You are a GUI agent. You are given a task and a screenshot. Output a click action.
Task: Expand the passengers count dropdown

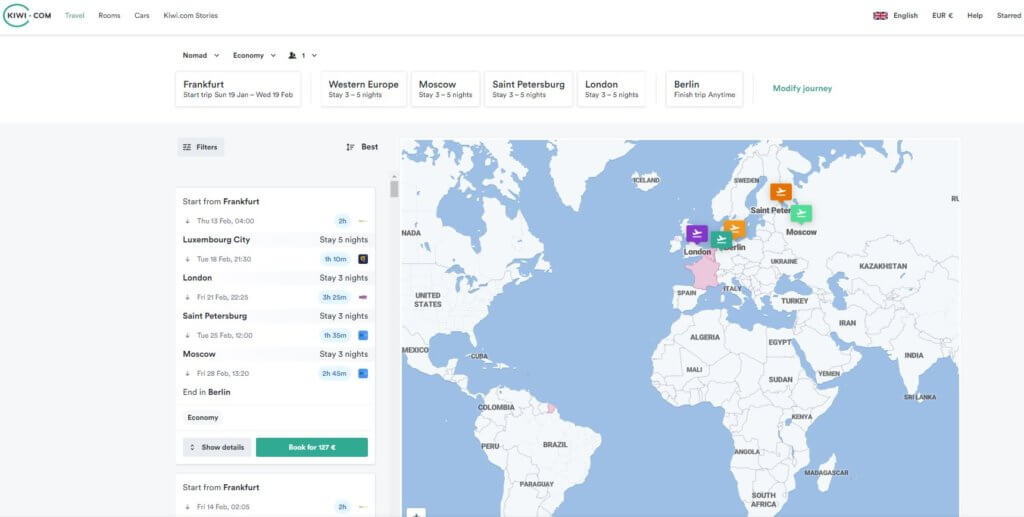point(303,55)
